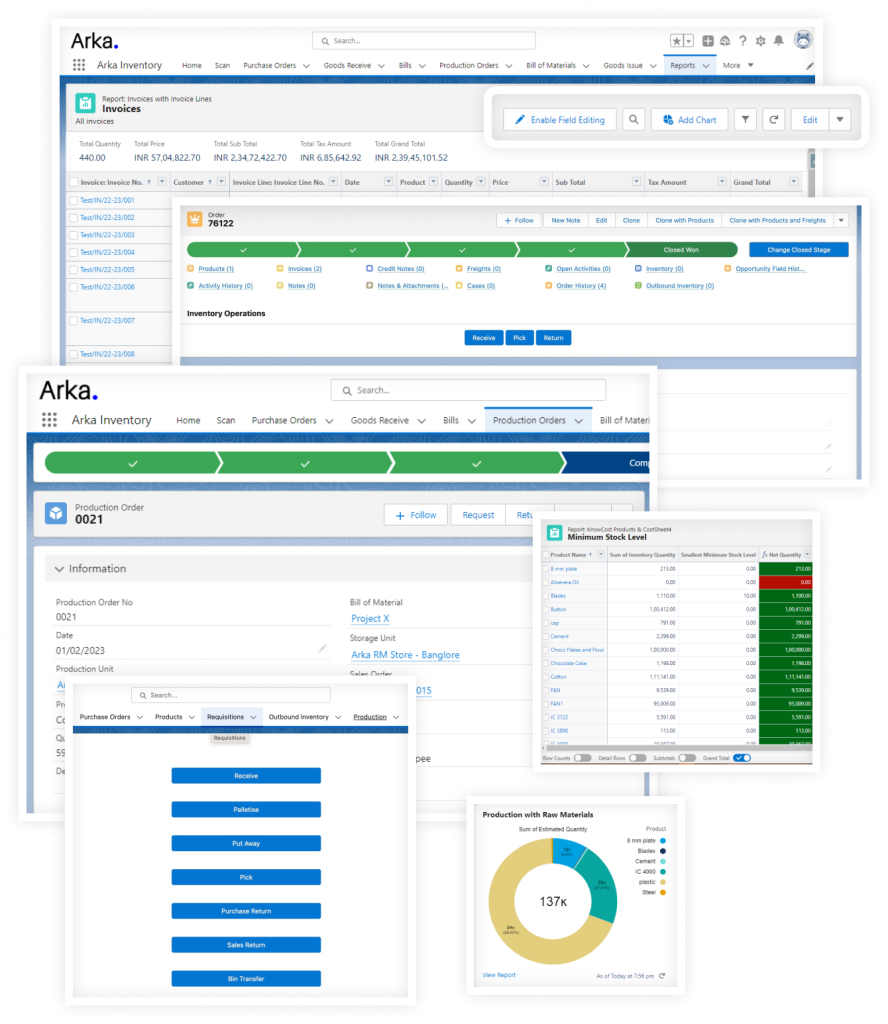This screenshot has height=1024, width=888.
Task: Open the Goods Issue tab
Action: click(623, 65)
